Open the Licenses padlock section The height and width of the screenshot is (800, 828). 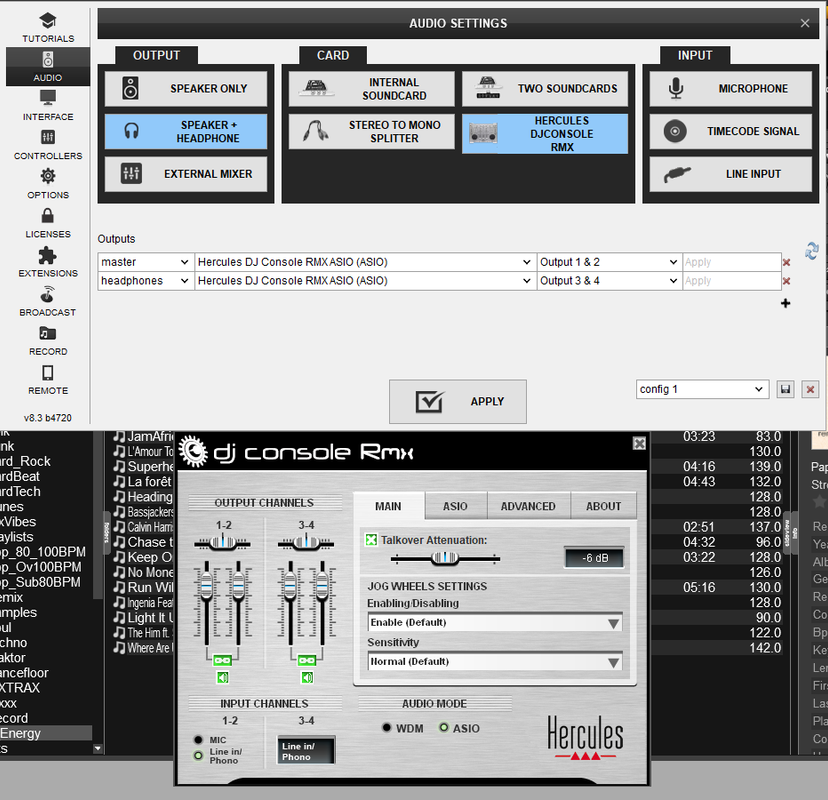click(x=48, y=223)
